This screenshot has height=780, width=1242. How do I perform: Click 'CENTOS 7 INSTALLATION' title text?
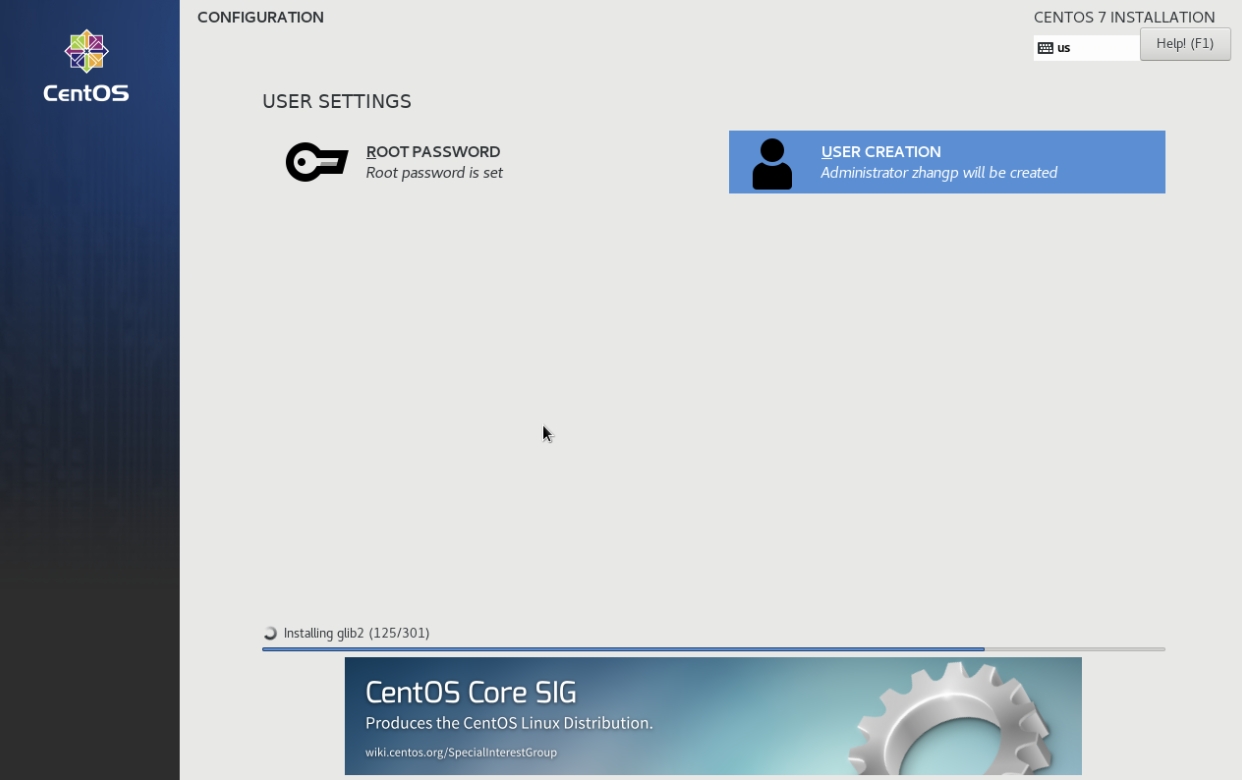pyautogui.click(x=1124, y=17)
